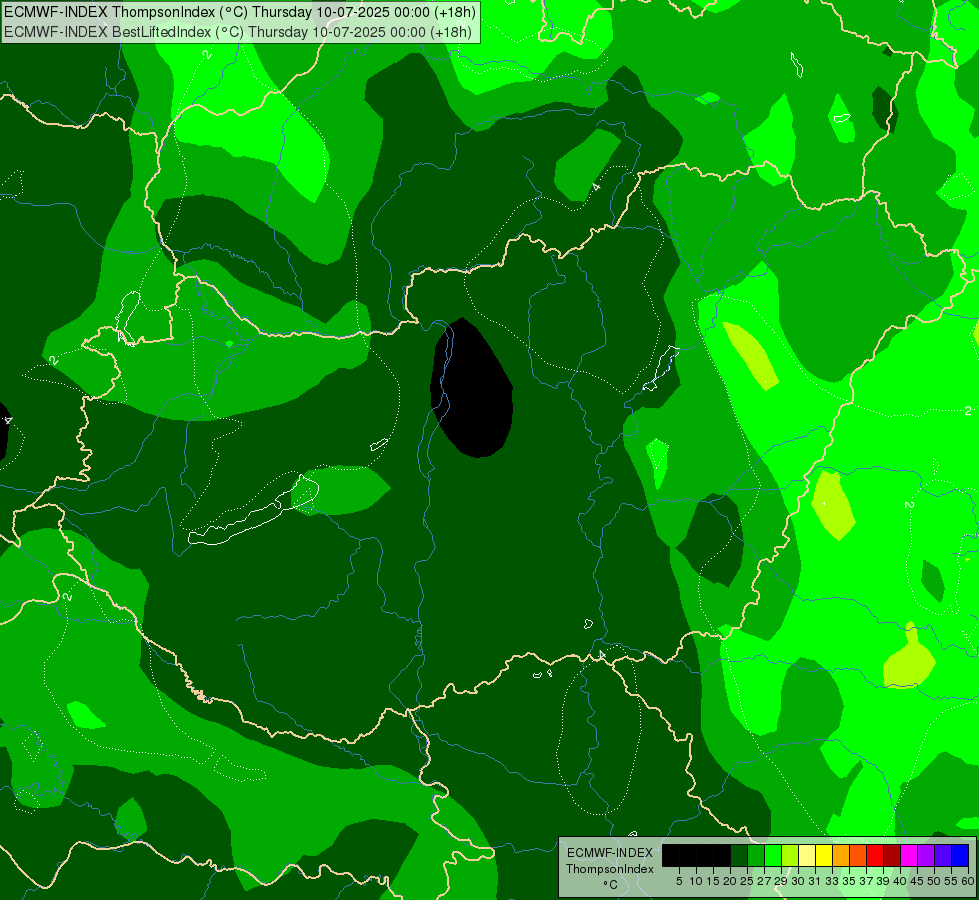Pick the dark green 20-25 legend swatch
Image resolution: width=979 pixels, height=900 pixels.
click(739, 855)
